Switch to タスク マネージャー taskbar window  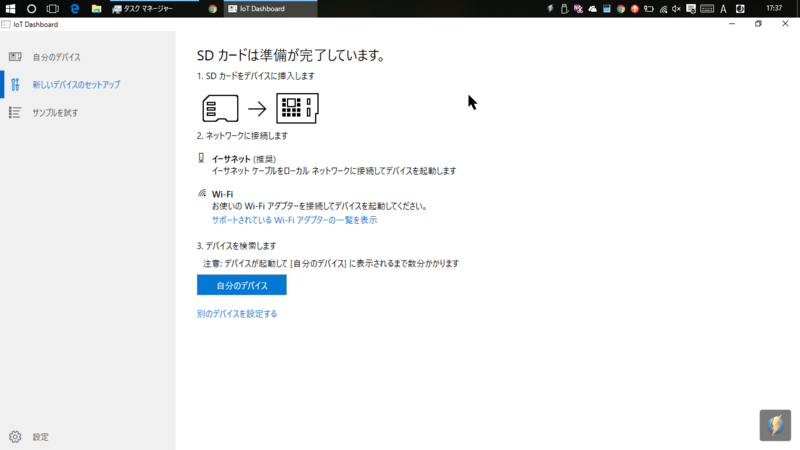(154, 9)
